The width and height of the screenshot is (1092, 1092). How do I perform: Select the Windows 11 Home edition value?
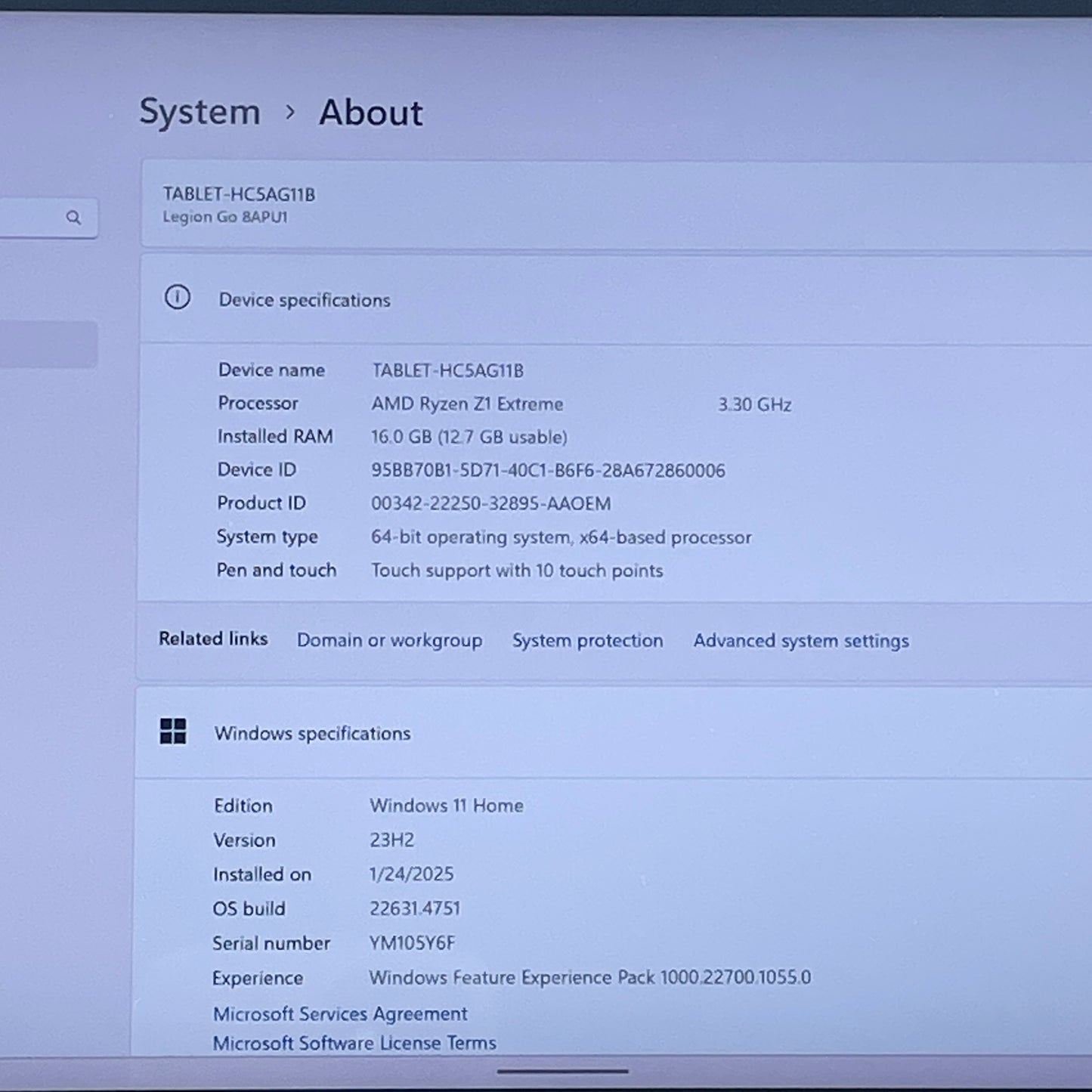(x=446, y=806)
